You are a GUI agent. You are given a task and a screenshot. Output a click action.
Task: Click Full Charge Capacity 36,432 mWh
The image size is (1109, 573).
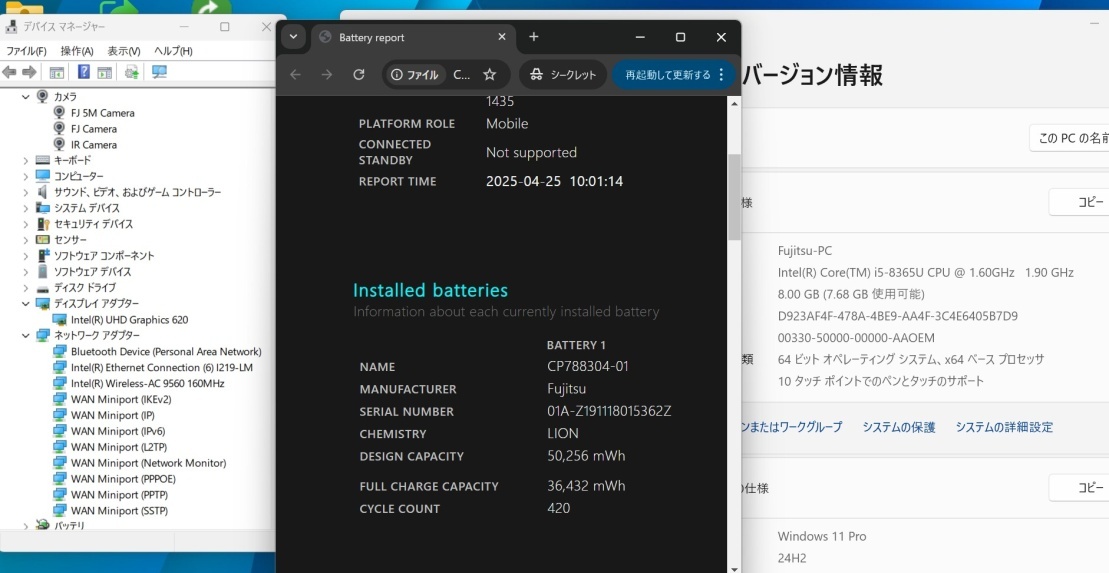click(x=586, y=486)
